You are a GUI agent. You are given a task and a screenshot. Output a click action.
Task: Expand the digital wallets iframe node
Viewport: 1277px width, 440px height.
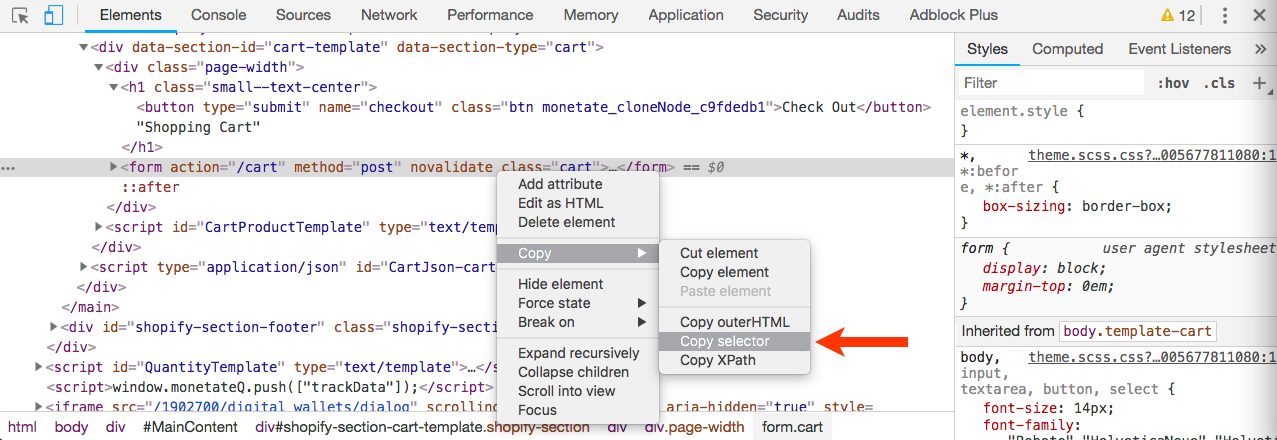pos(38,407)
